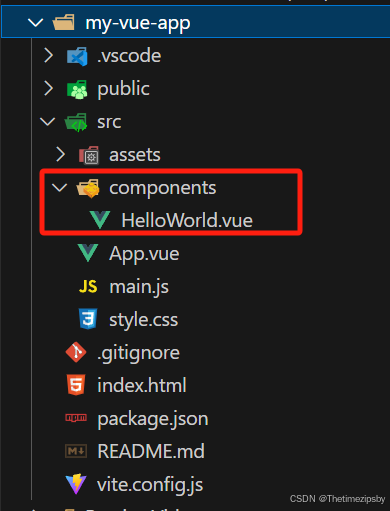This screenshot has width=390, height=511.
Task: Click the CSS3 icon beside style.css
Action: tap(88, 319)
